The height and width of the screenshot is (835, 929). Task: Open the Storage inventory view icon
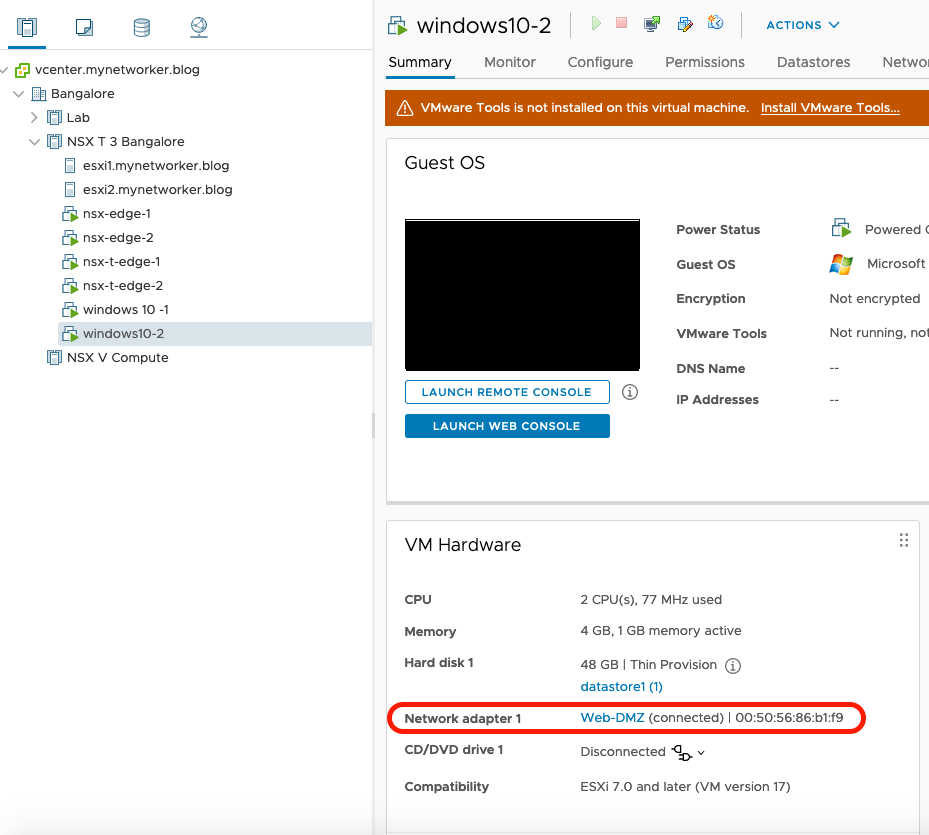(x=142, y=27)
